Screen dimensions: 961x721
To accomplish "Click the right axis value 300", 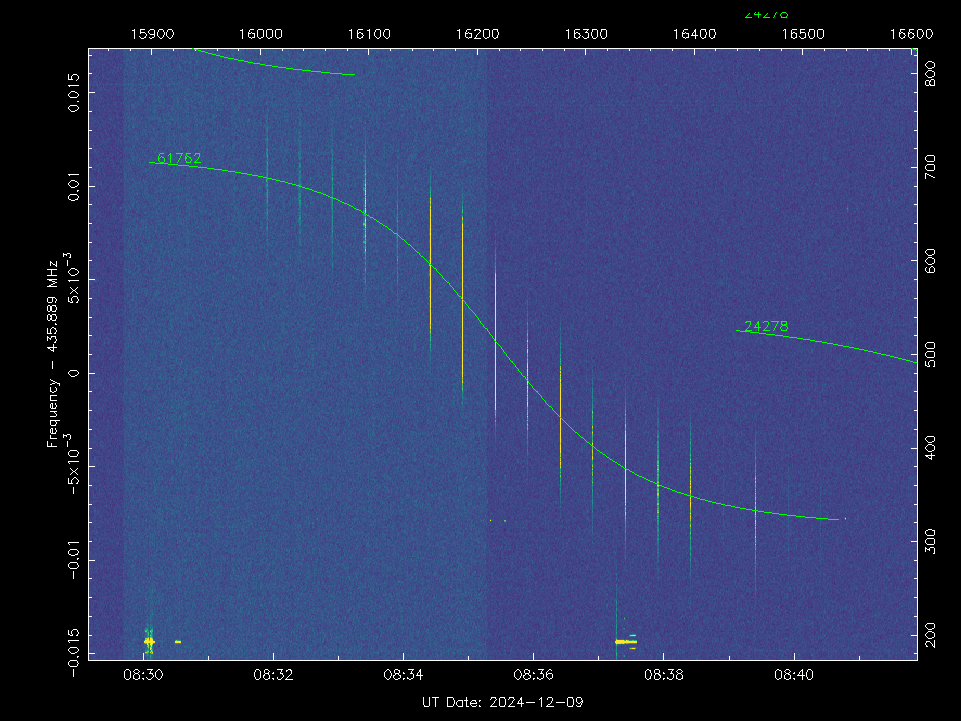I will pos(929,541).
